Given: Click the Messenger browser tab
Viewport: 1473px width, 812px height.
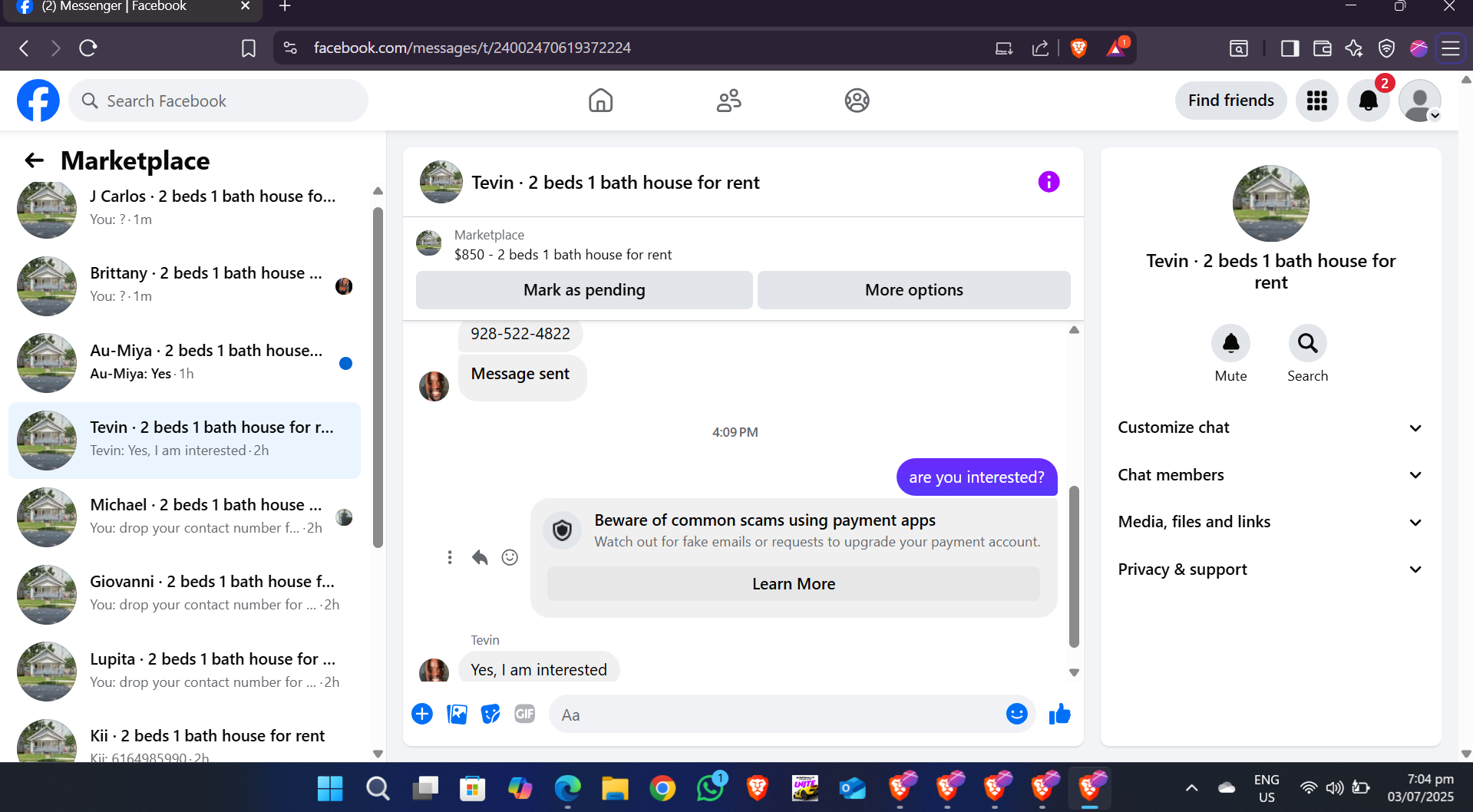Looking at the screenshot, I should pyautogui.click(x=132, y=8).
